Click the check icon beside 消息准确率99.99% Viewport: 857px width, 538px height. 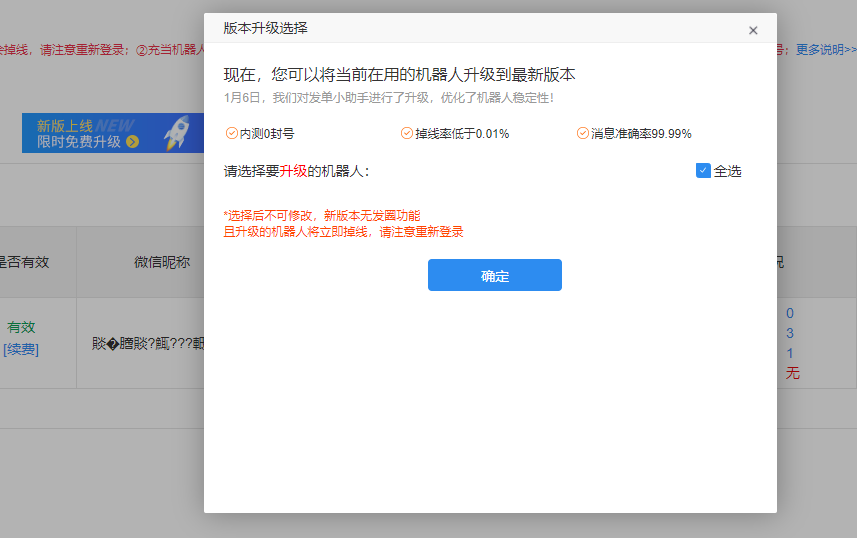pos(583,133)
